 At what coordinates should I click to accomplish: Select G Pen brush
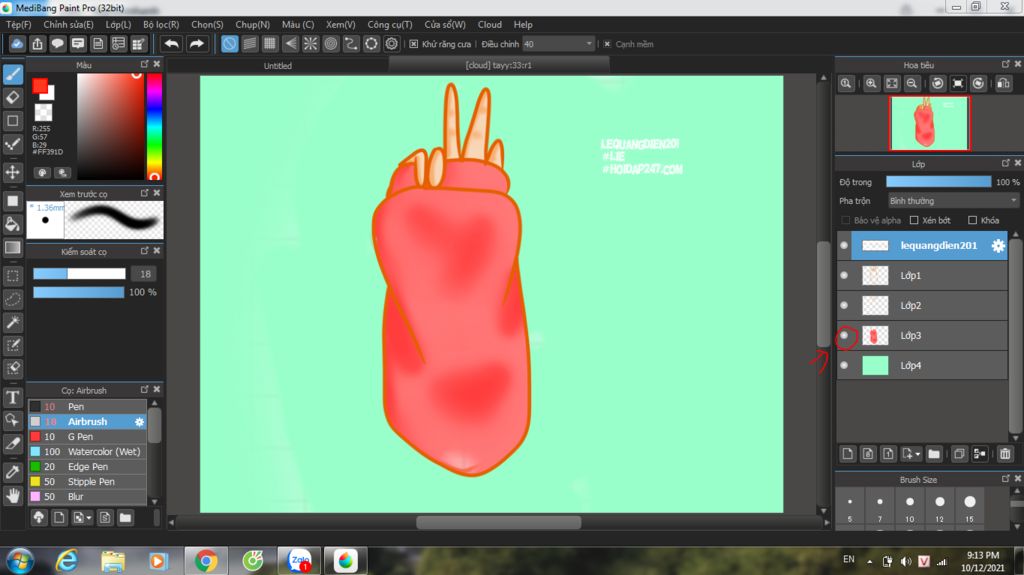[x=88, y=436]
